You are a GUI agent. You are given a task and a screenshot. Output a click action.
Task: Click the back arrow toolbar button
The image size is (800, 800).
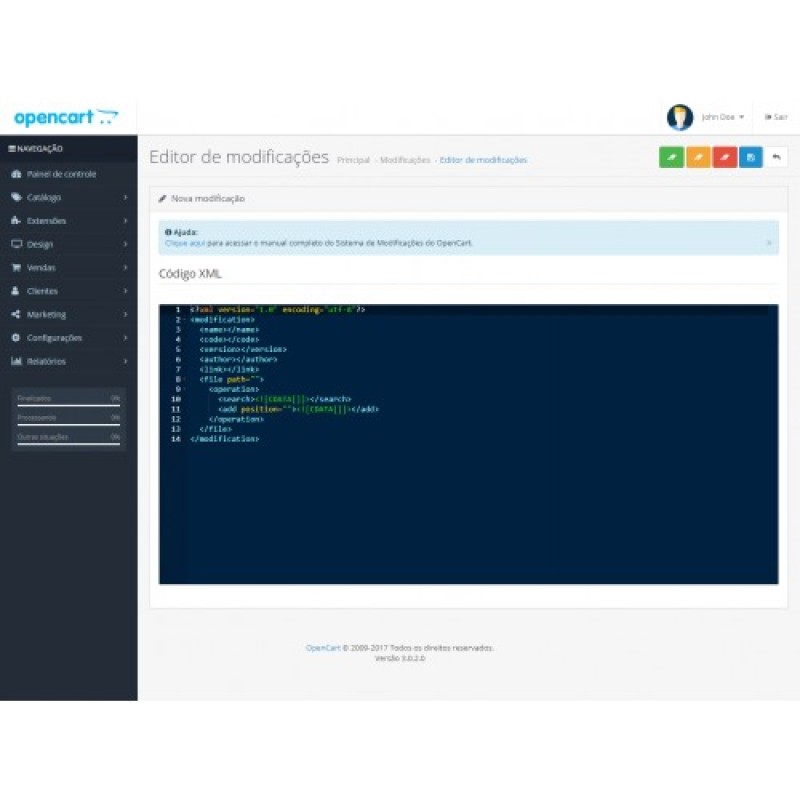tap(776, 157)
